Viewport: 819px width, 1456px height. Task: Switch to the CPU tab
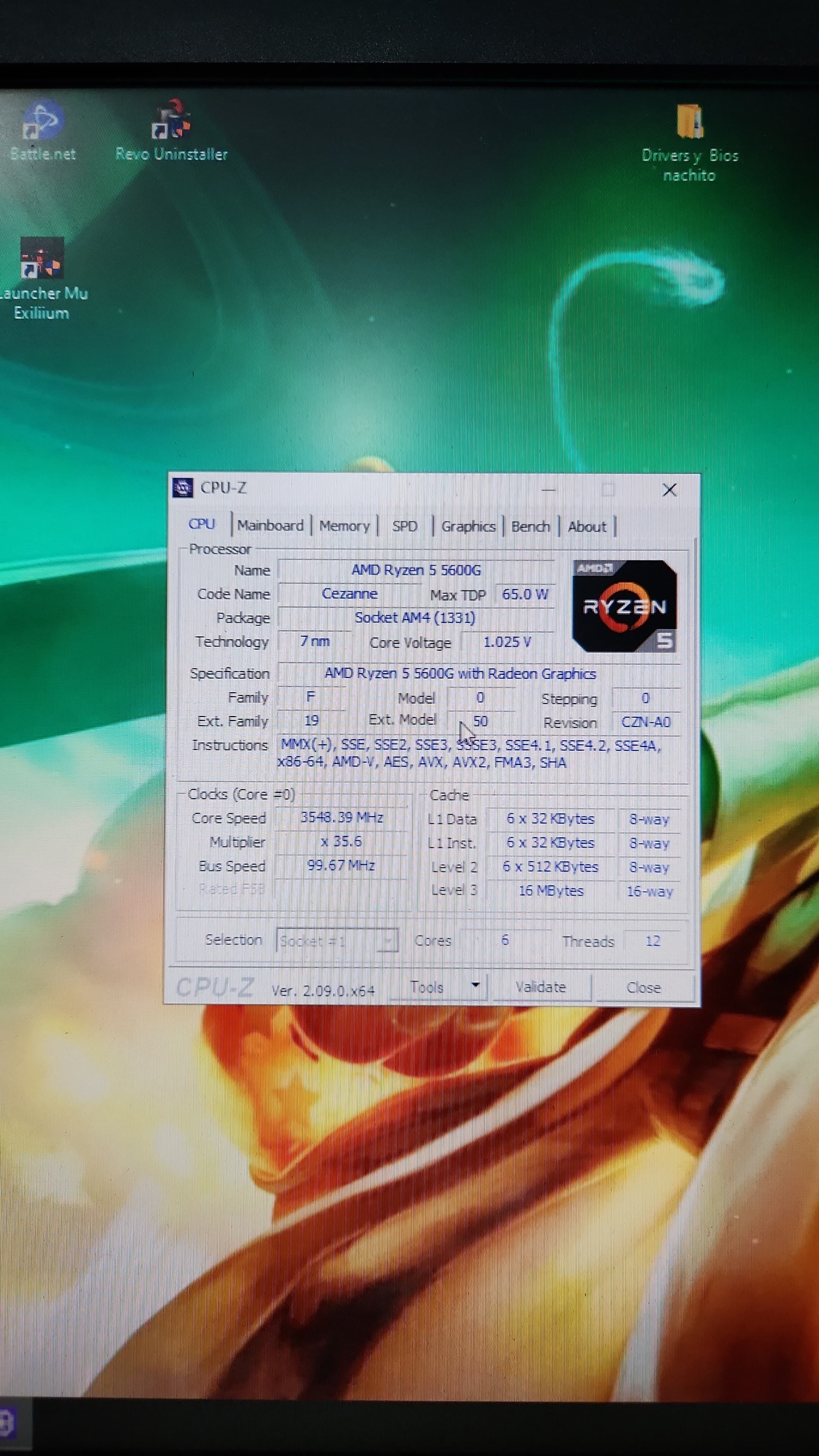coord(202,524)
